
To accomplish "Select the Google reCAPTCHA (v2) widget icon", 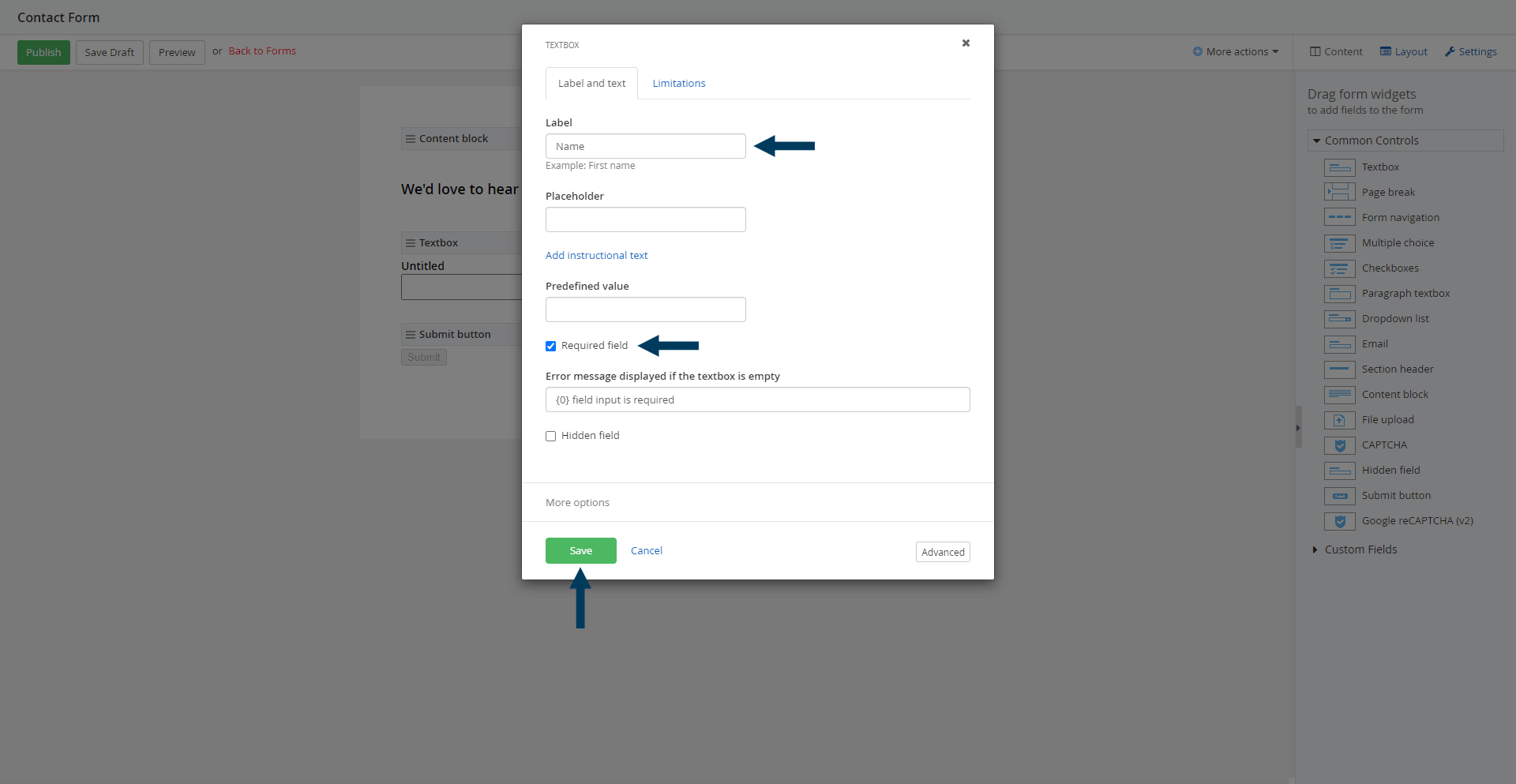I will pos(1340,521).
